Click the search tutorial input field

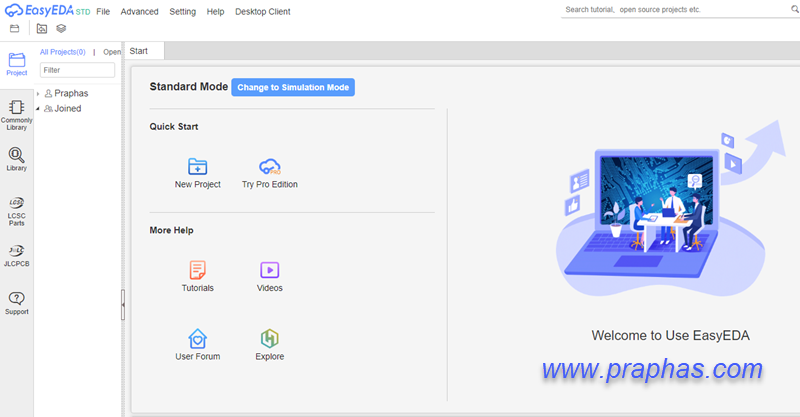674,10
